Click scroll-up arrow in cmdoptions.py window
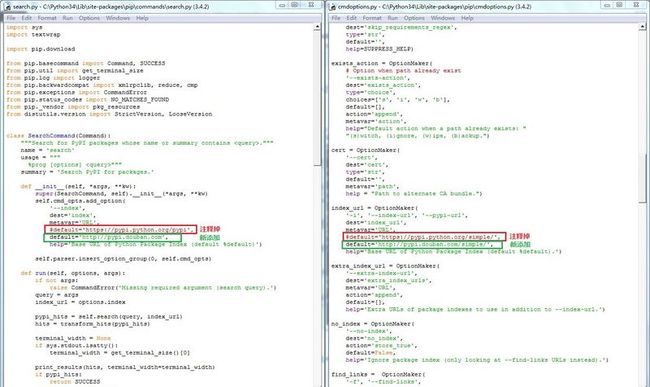 pos(642,27)
